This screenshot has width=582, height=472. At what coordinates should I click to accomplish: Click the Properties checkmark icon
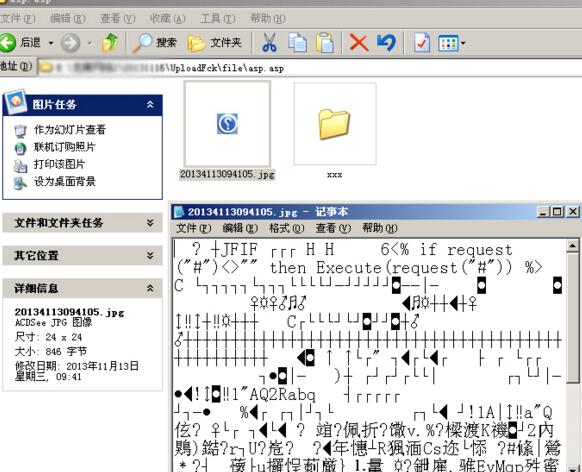422,43
